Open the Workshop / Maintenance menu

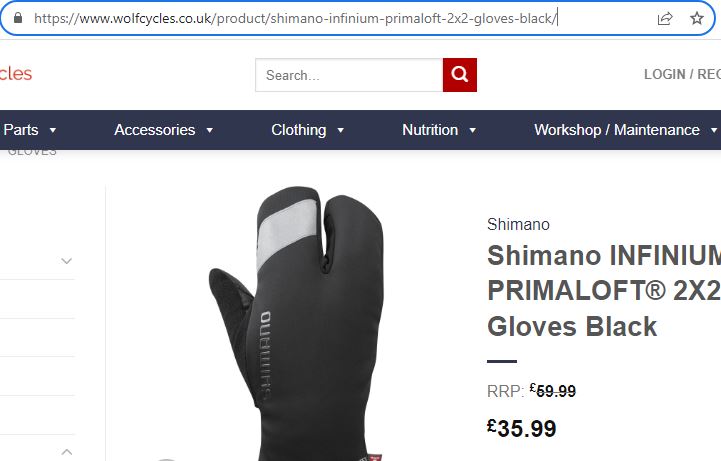pyautogui.click(x=617, y=130)
